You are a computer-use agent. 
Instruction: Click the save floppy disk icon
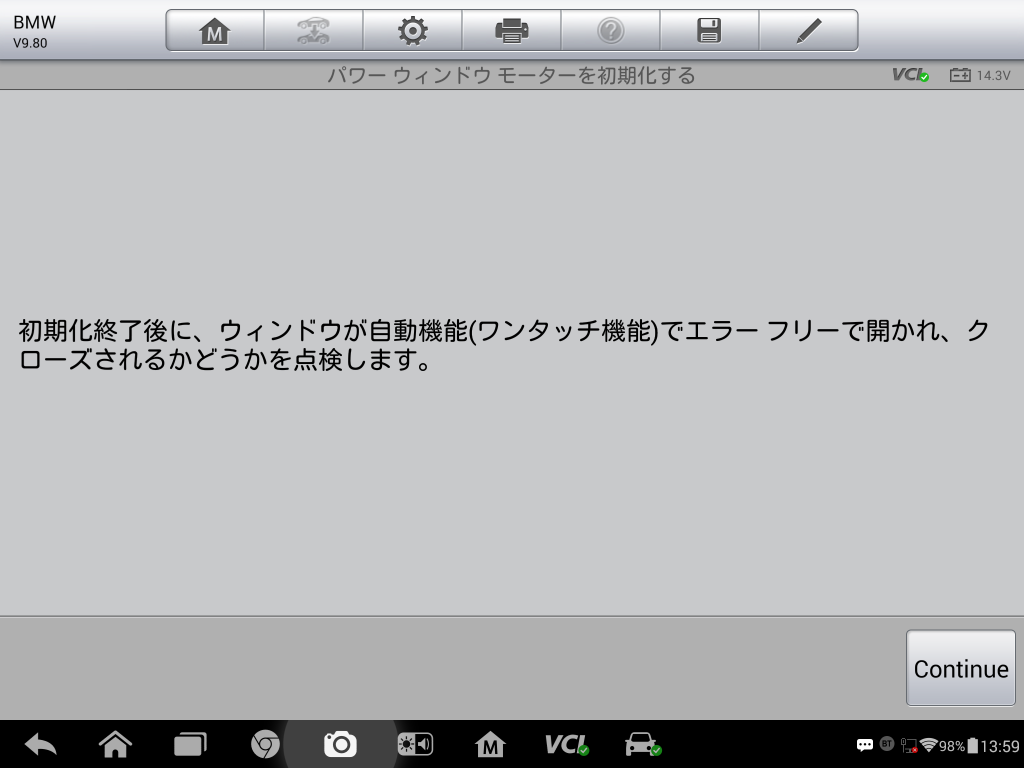709,31
